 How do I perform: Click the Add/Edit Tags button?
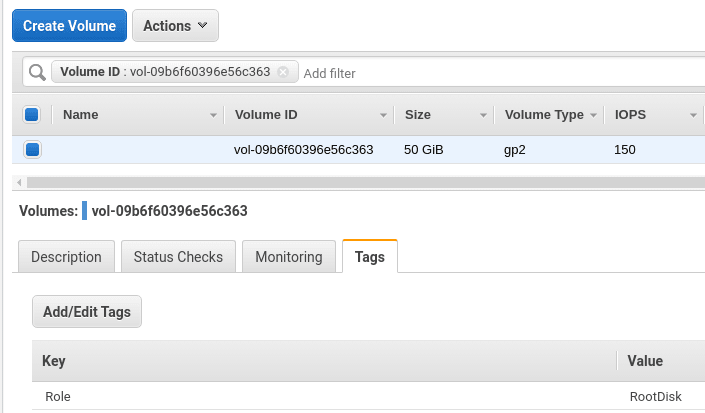(87, 311)
